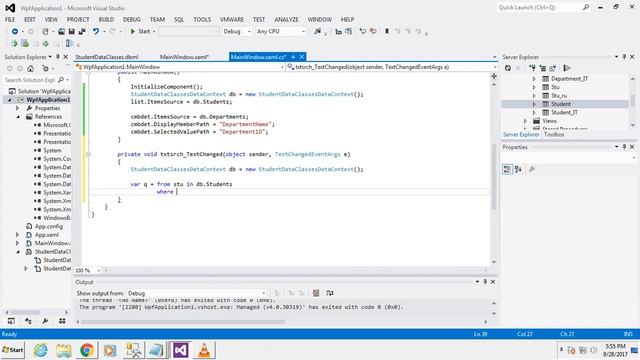
Task: Open the Show output from Debug dropdown
Action: click(196, 293)
